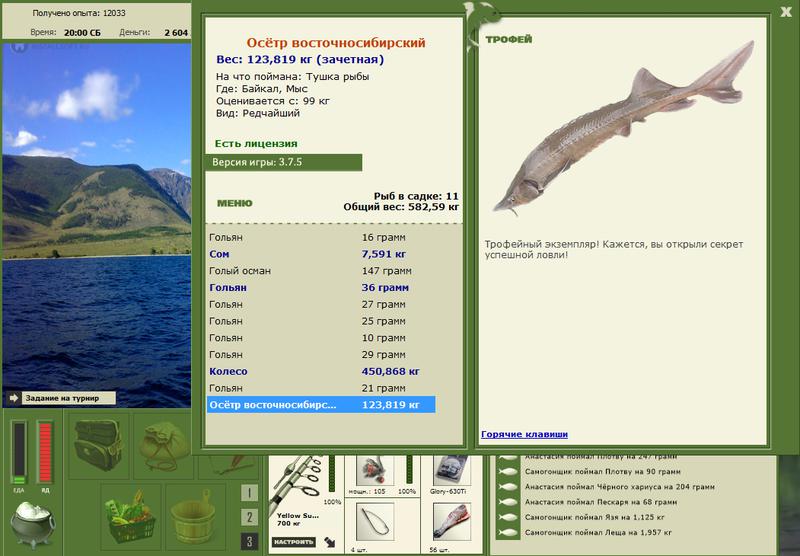The height and width of the screenshot is (556, 800).
Task: Click the Общий вес: 582,59 кг text
Action: tap(401, 207)
